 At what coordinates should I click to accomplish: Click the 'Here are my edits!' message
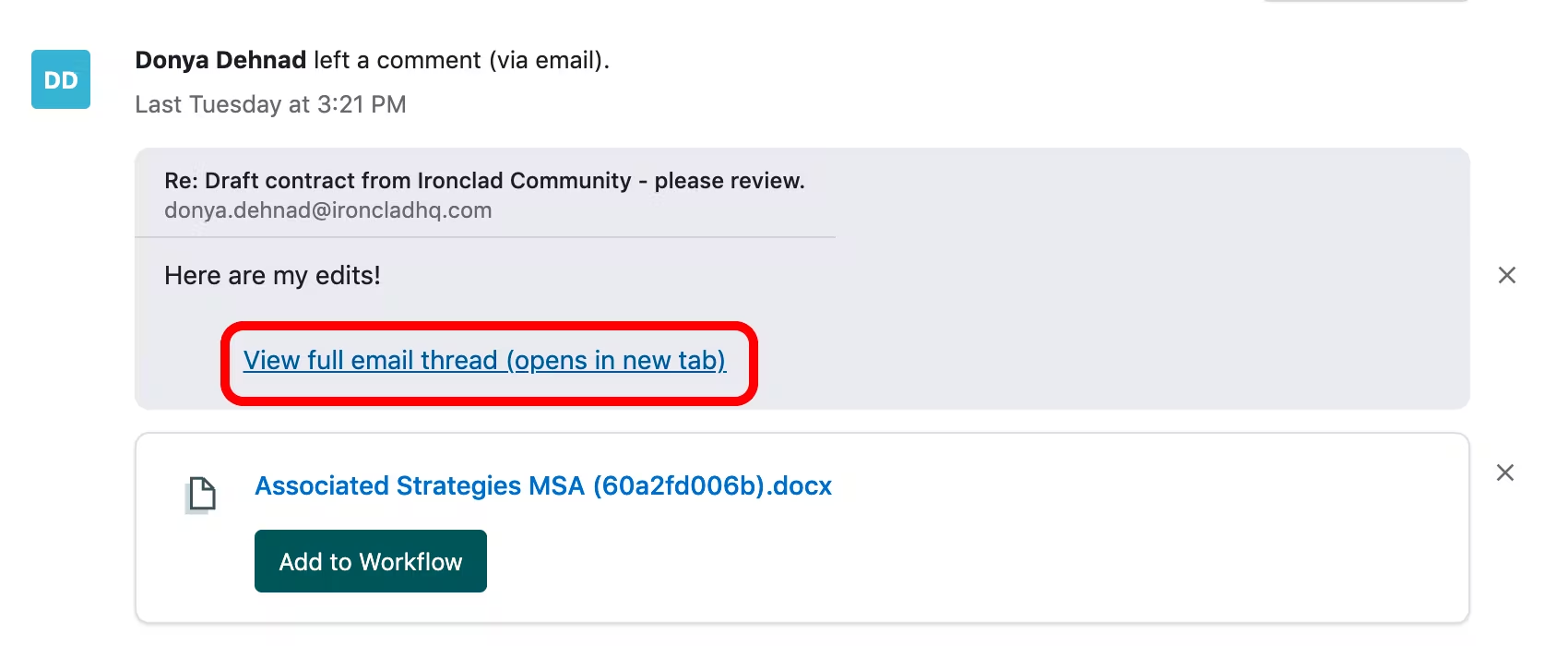click(272, 275)
